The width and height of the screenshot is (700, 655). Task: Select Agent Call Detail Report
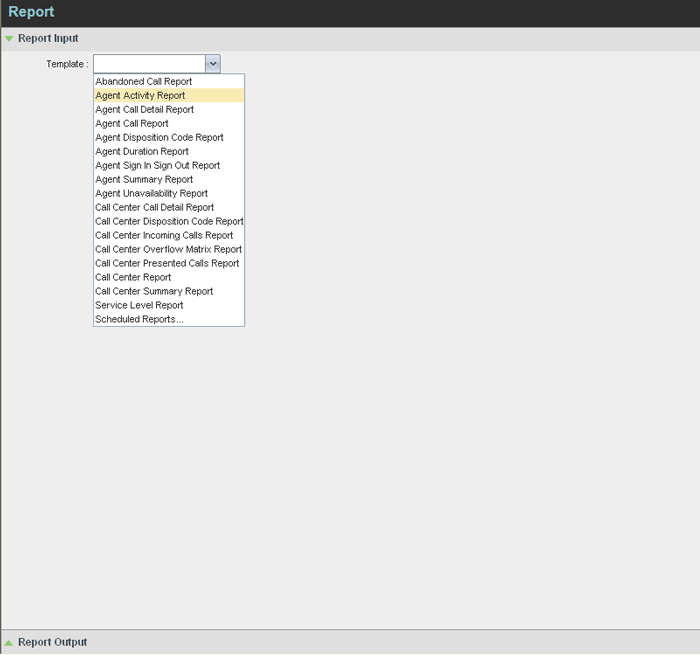[169, 109]
